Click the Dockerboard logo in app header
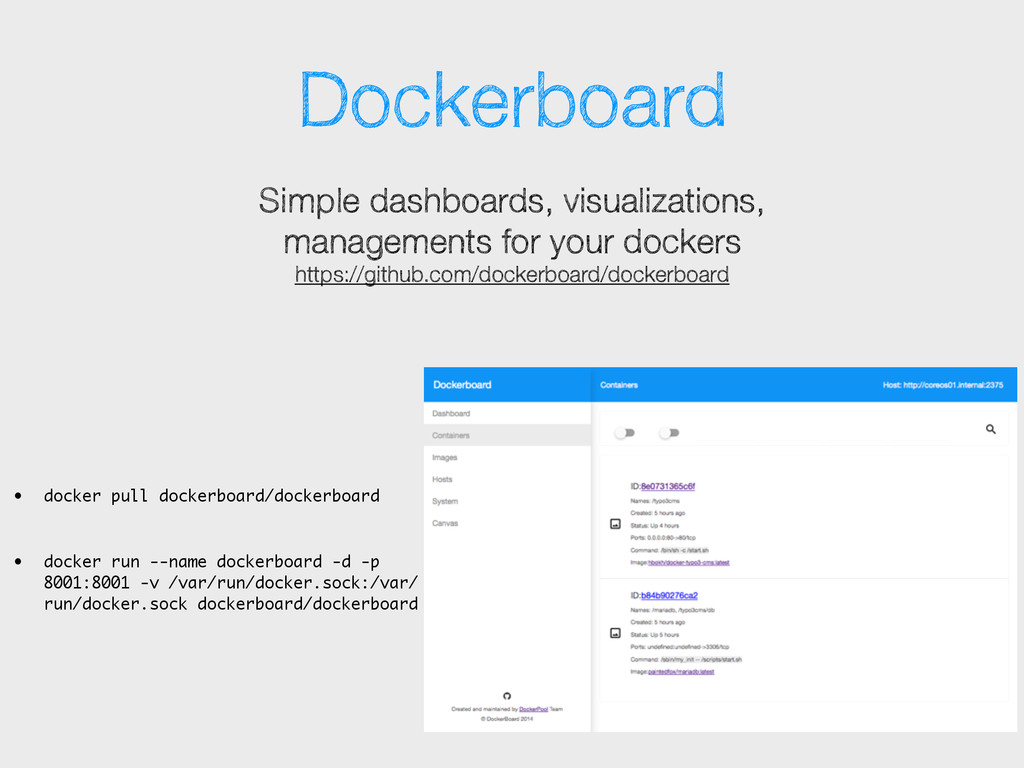The height and width of the screenshot is (768, 1024). point(462,385)
